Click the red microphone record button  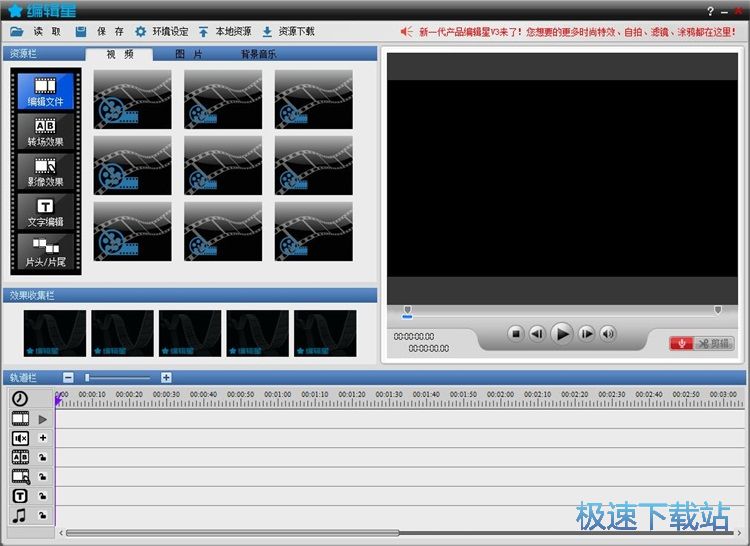coord(682,343)
